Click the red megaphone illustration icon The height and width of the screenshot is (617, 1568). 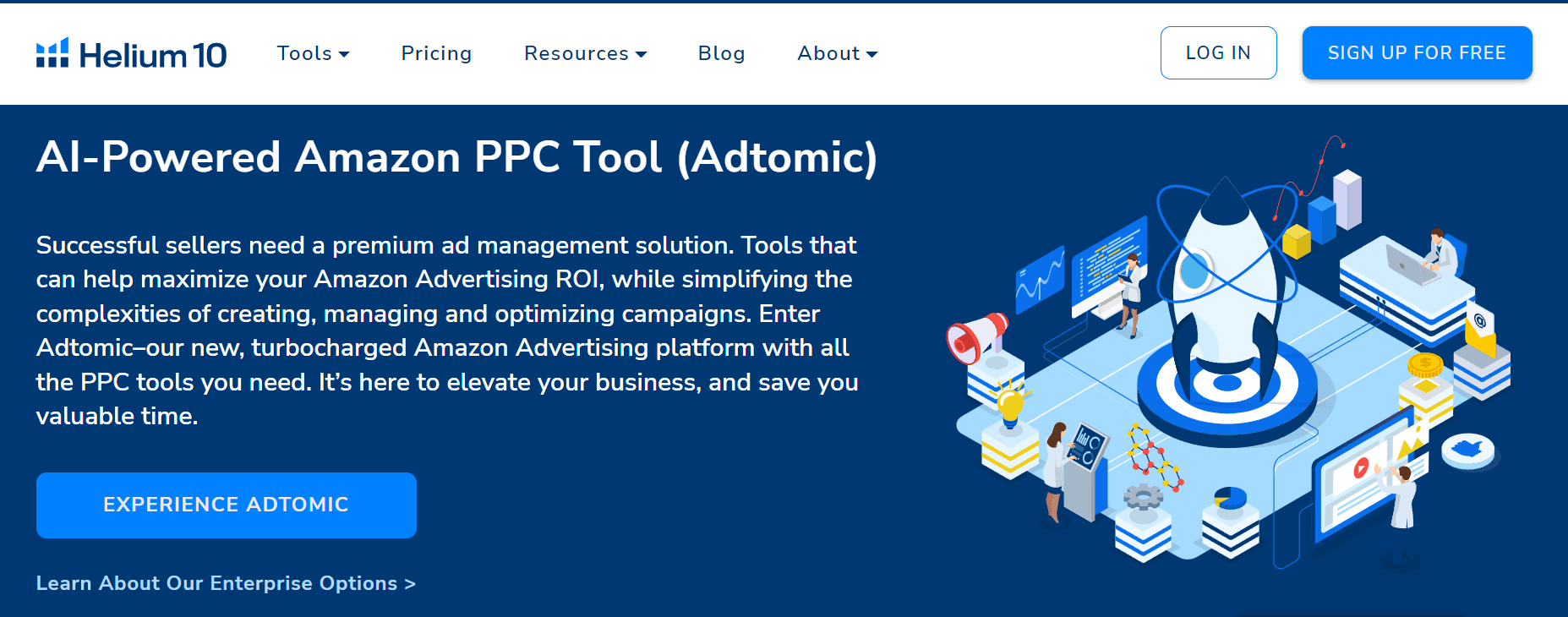(x=975, y=337)
